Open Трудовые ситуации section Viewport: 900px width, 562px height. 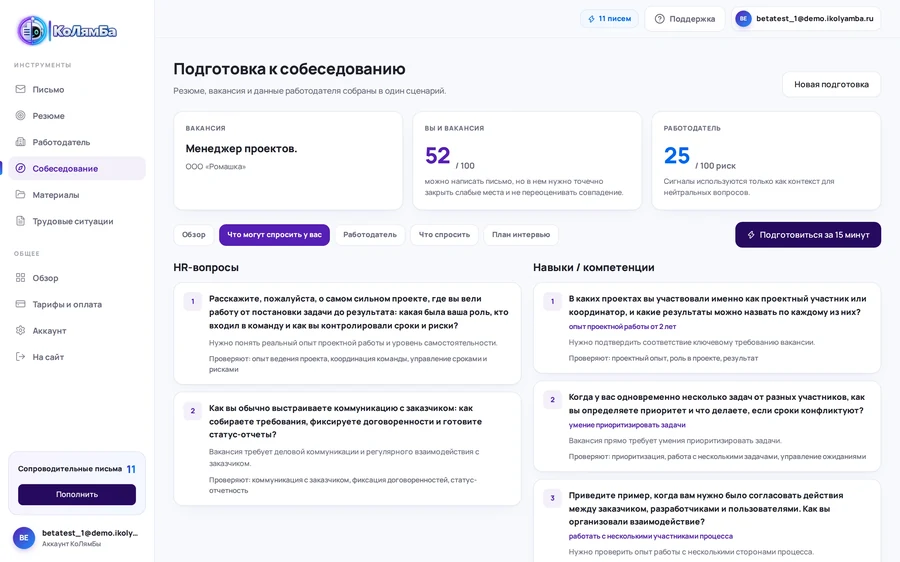point(77,221)
